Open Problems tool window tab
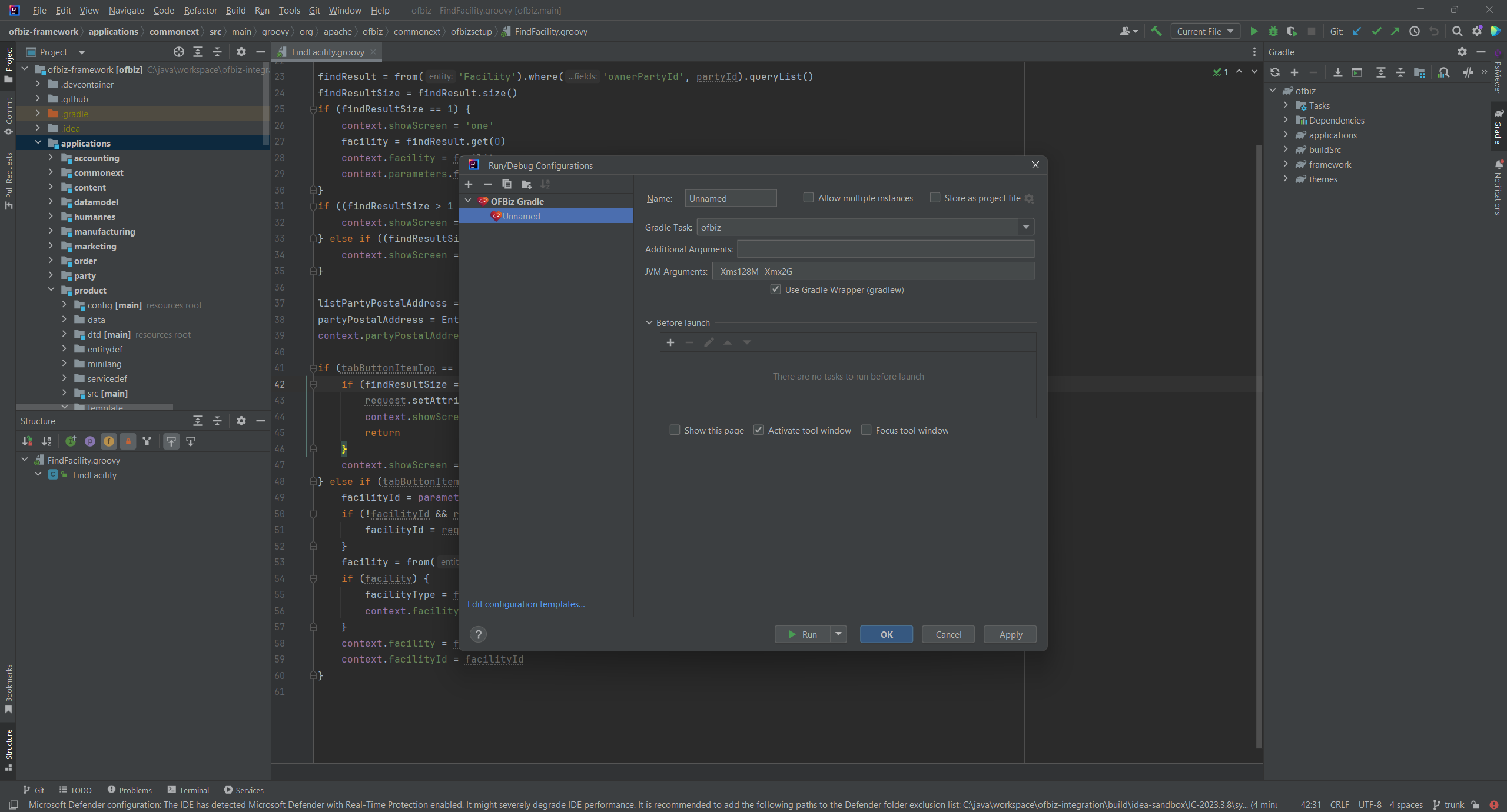This screenshot has height=812, width=1507. 130,790
